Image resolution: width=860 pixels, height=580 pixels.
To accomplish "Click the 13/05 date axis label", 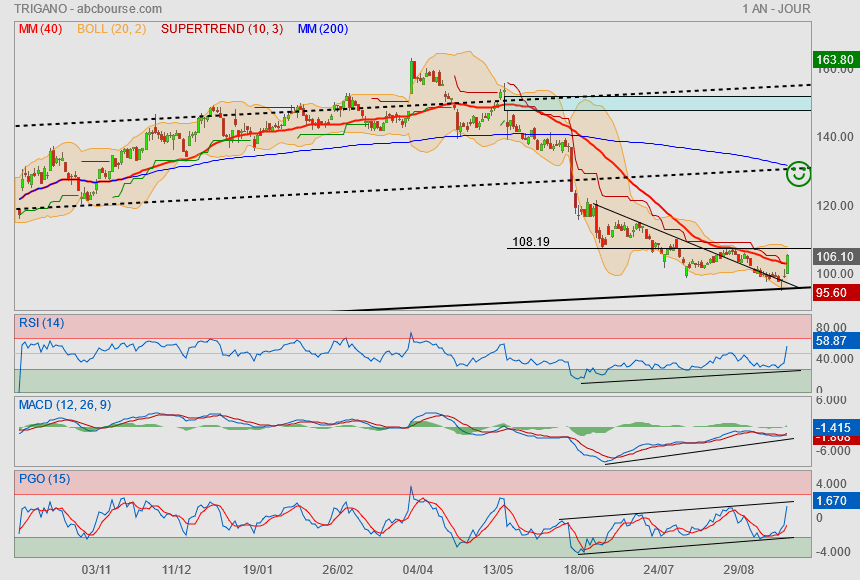I will tap(498, 570).
